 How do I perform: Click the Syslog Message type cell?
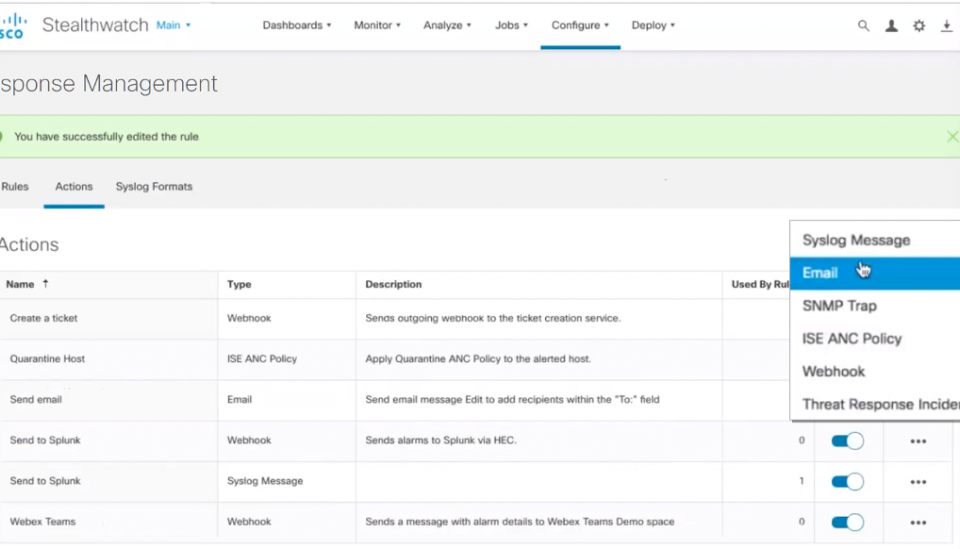pyautogui.click(x=264, y=481)
